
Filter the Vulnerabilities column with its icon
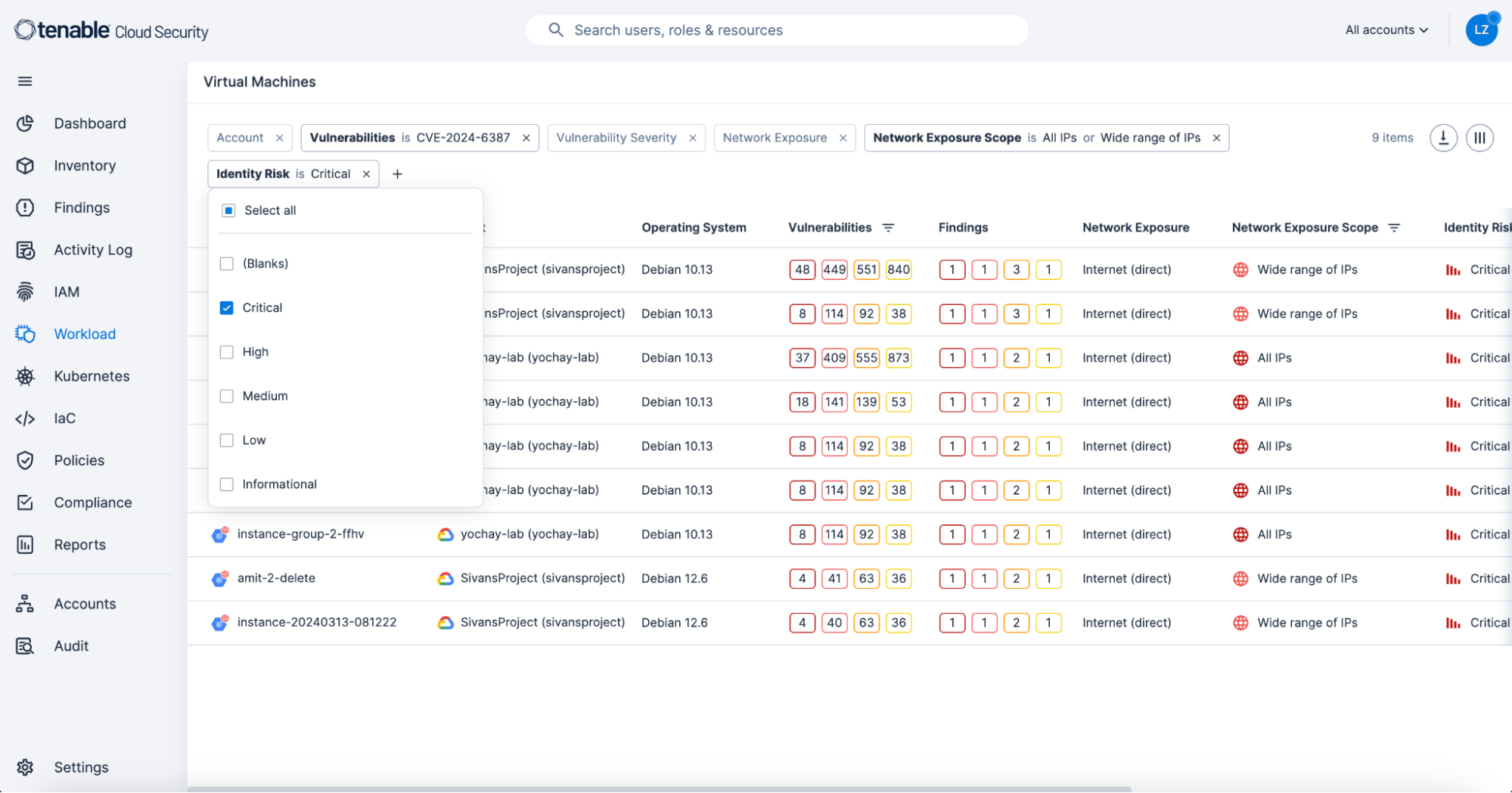click(x=889, y=228)
